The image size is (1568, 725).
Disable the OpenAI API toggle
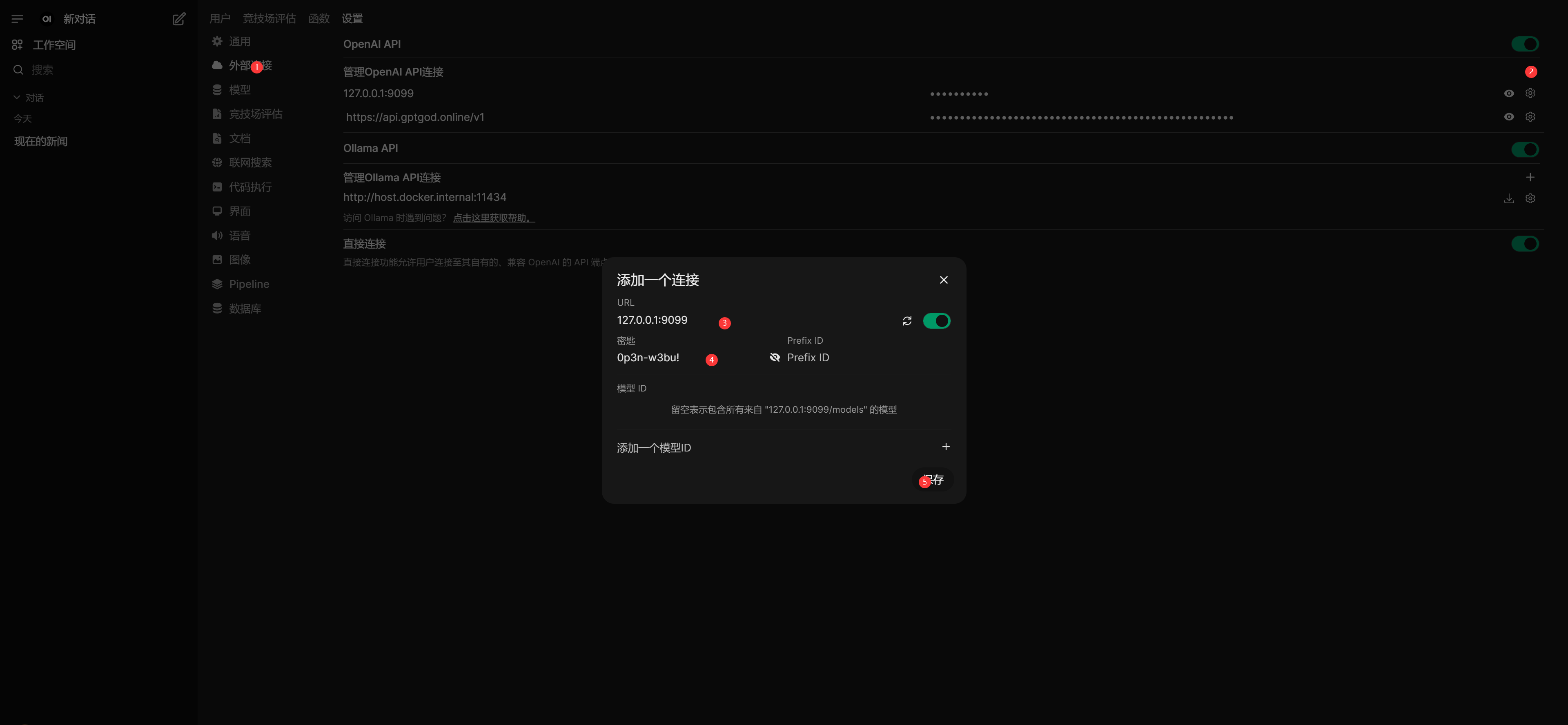pos(1524,44)
